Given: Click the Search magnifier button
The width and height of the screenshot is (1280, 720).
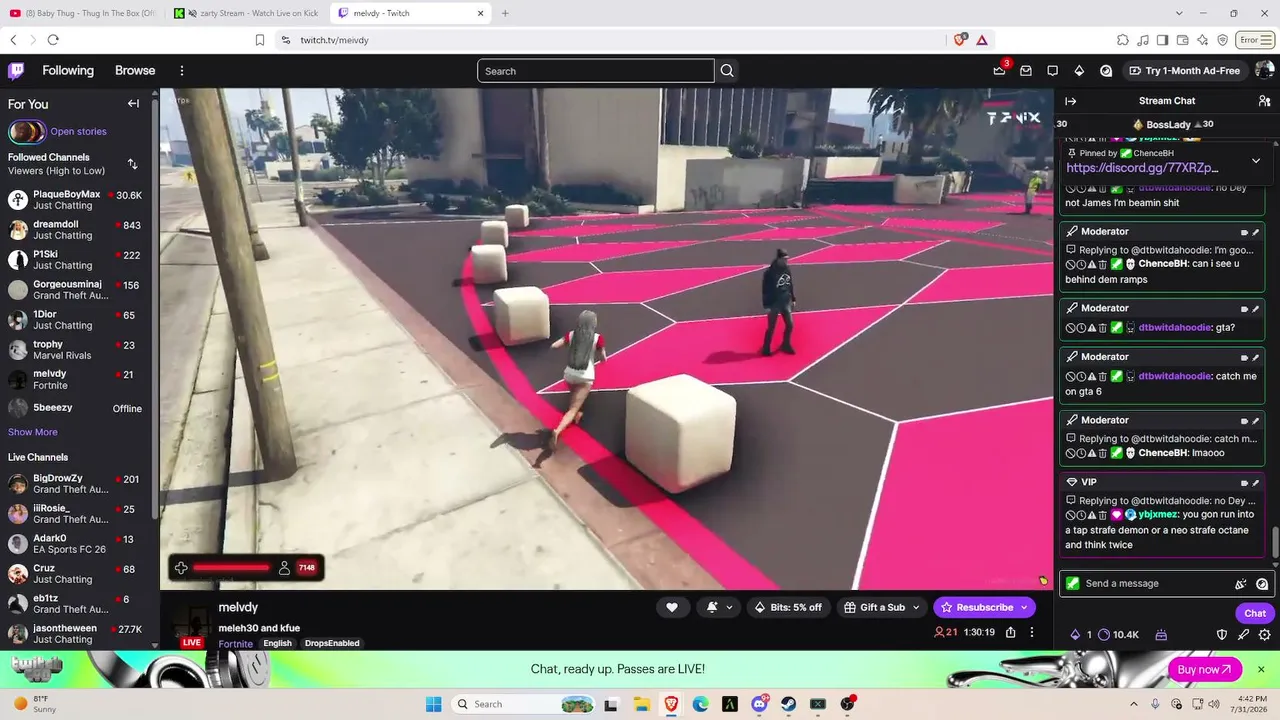Looking at the screenshot, I should coord(727,71).
